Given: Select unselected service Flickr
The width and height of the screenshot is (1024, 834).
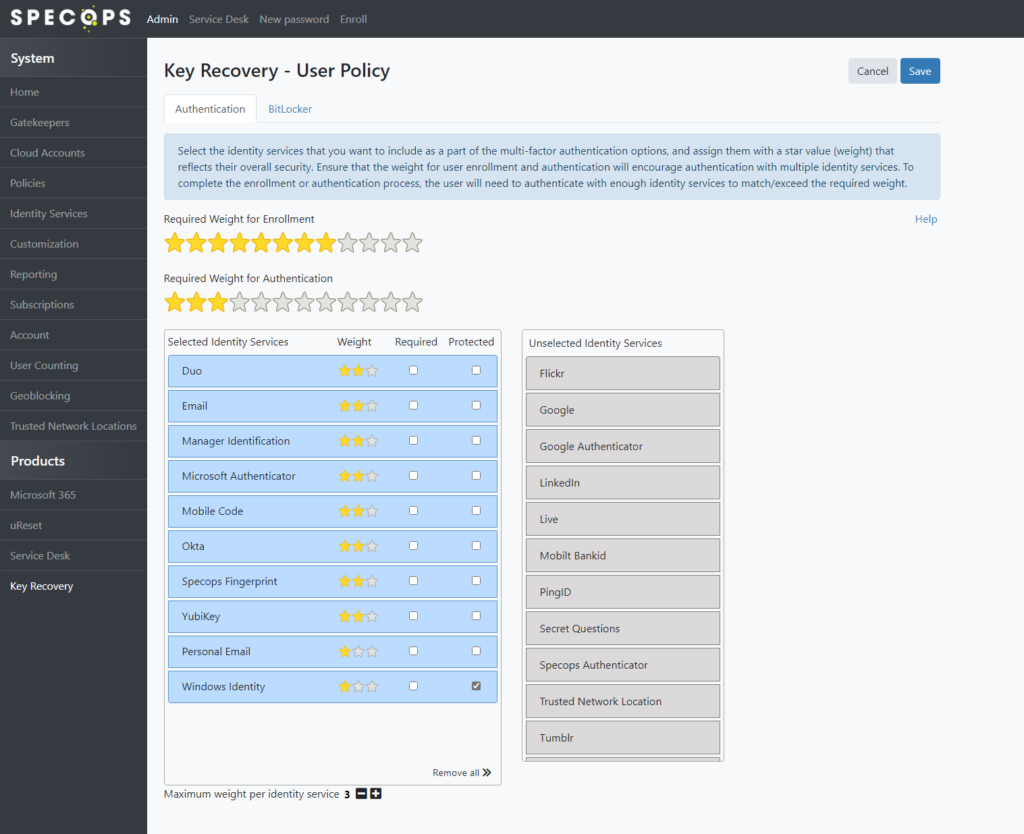Looking at the screenshot, I should point(623,374).
